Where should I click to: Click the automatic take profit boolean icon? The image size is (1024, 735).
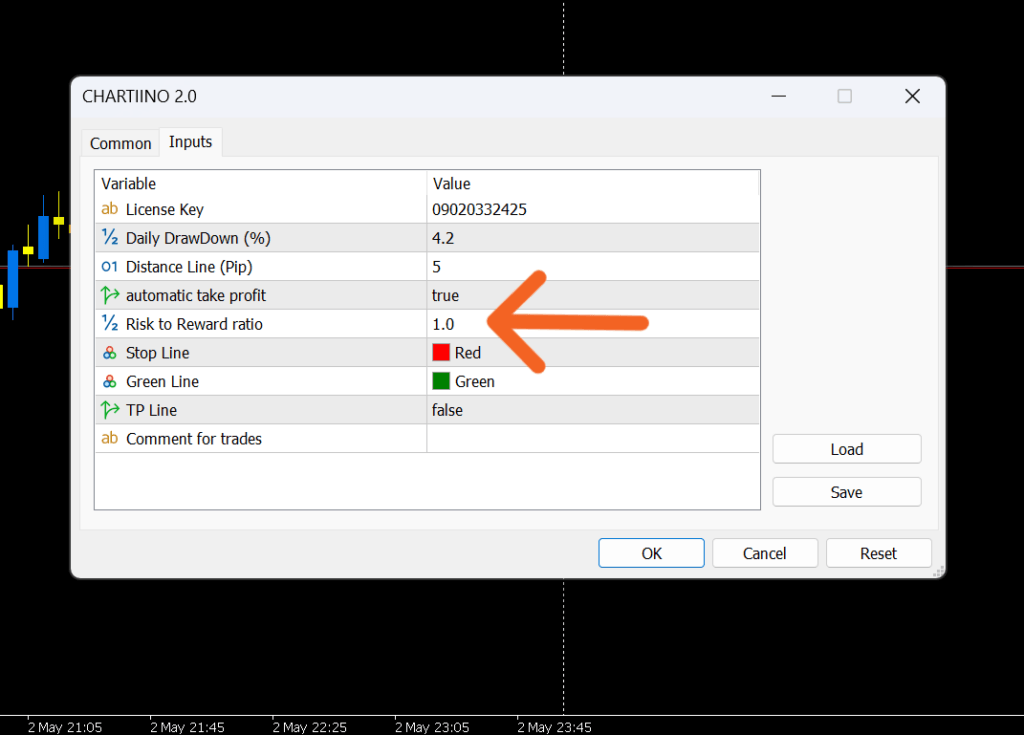coord(110,295)
